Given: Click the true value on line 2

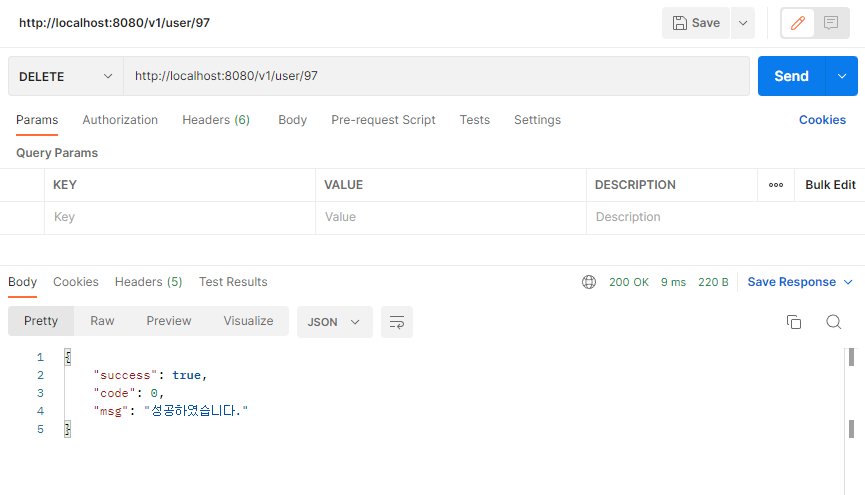Looking at the screenshot, I should pos(186,375).
